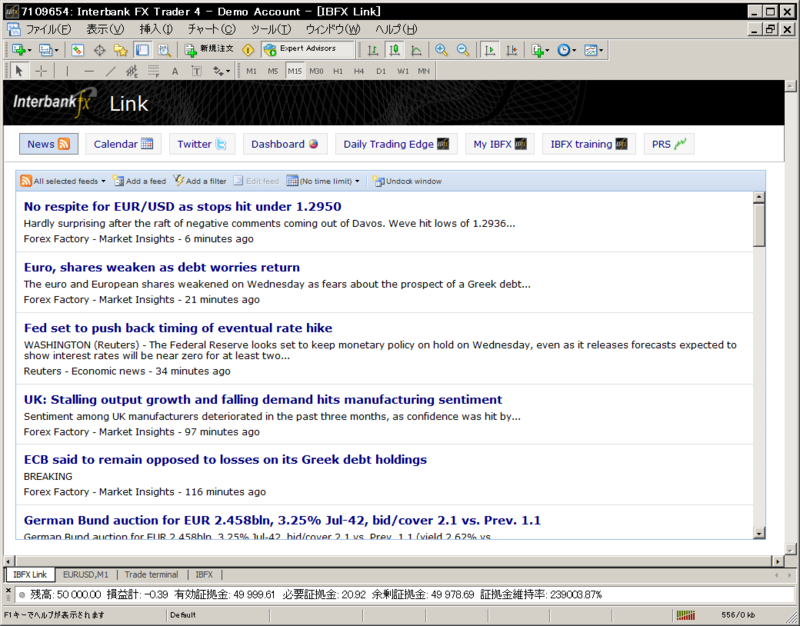Image resolution: width=800 pixels, height=626 pixels.
Task: Set timeframe to M1
Action: click(252, 71)
